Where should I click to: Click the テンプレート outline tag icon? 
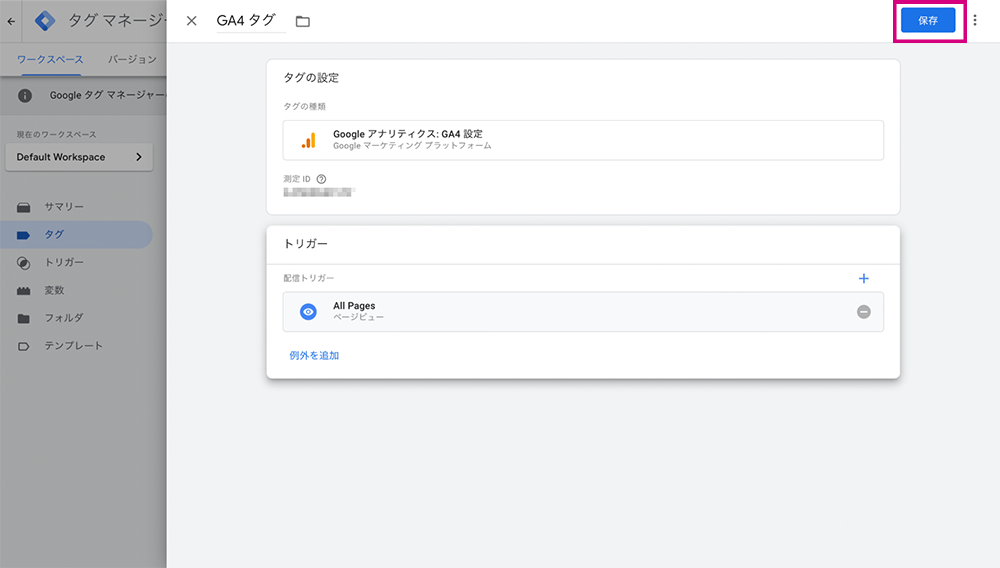(x=24, y=347)
